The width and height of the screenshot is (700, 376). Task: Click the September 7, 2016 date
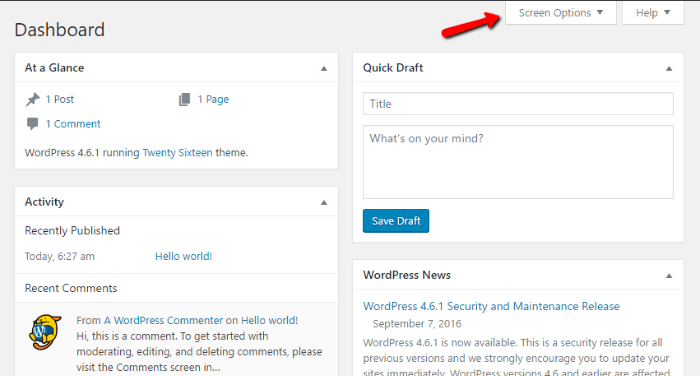[417, 324]
